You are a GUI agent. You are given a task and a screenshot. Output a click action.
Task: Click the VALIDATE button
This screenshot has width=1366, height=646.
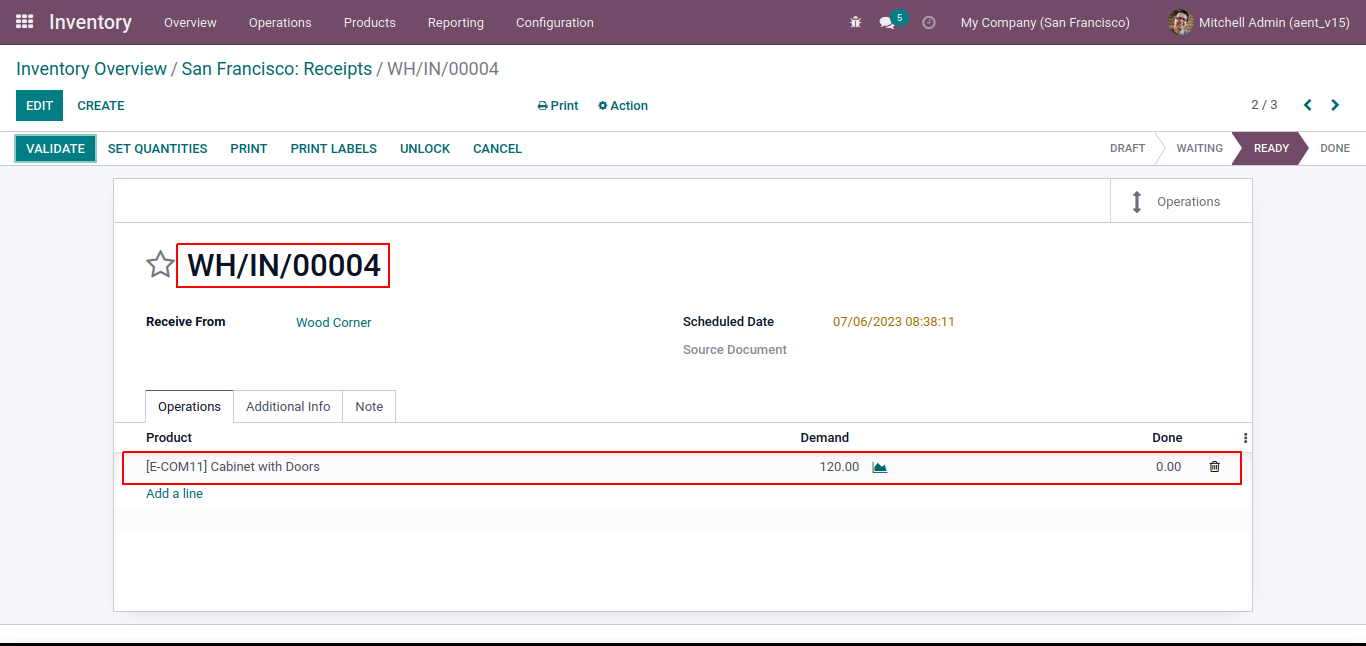coord(55,148)
